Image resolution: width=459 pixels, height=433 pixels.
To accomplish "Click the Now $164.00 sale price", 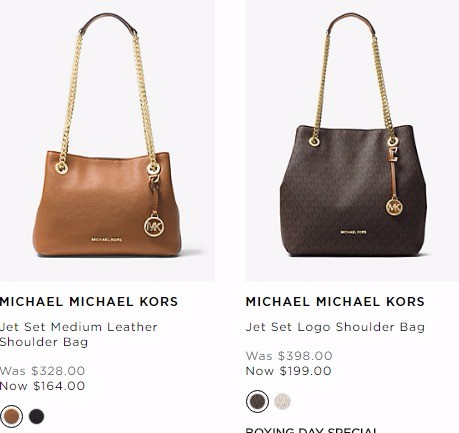I will coord(42,386).
